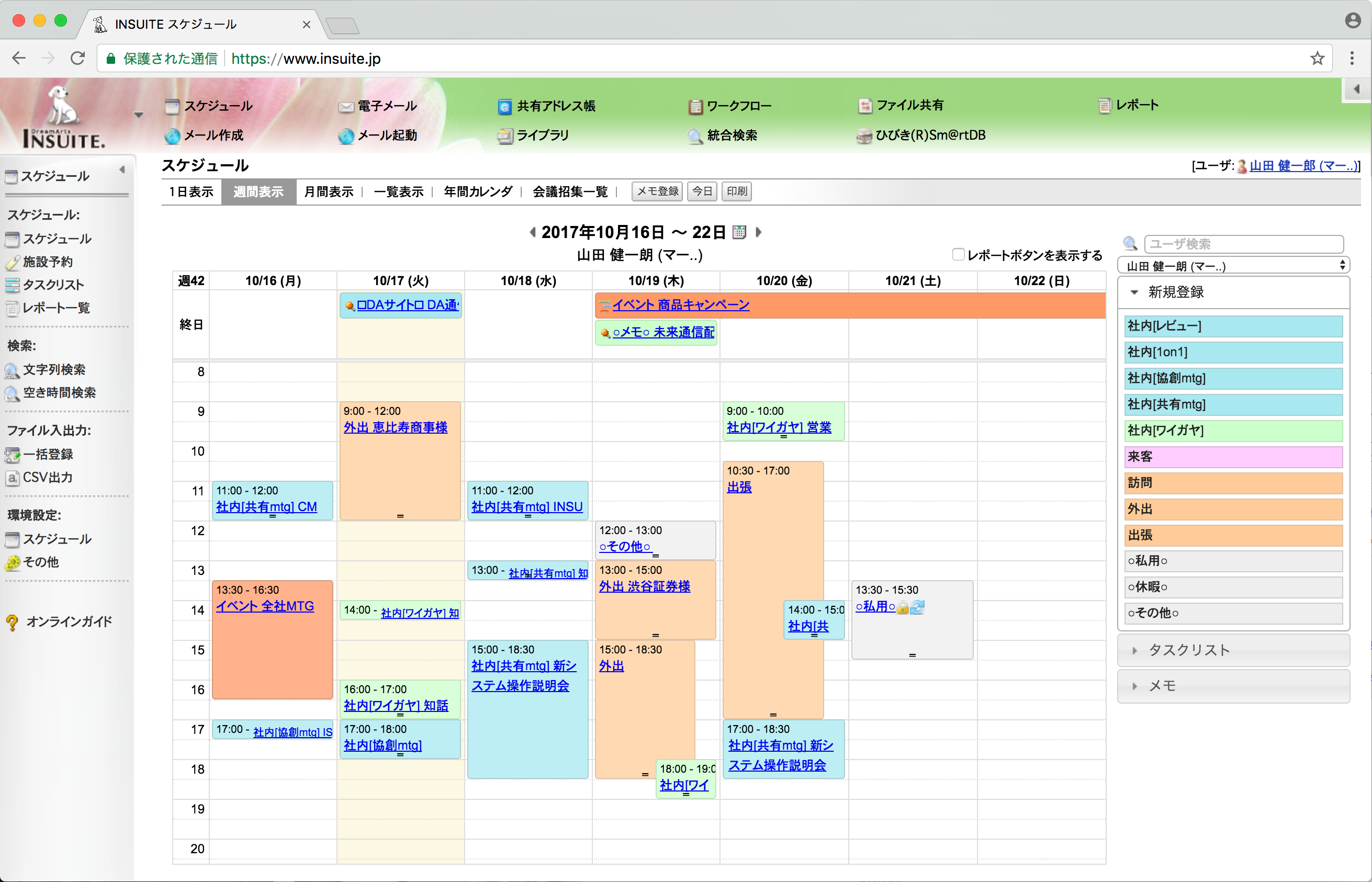Select the 週間表示 tab
This screenshot has height=882, width=1372.
click(258, 192)
